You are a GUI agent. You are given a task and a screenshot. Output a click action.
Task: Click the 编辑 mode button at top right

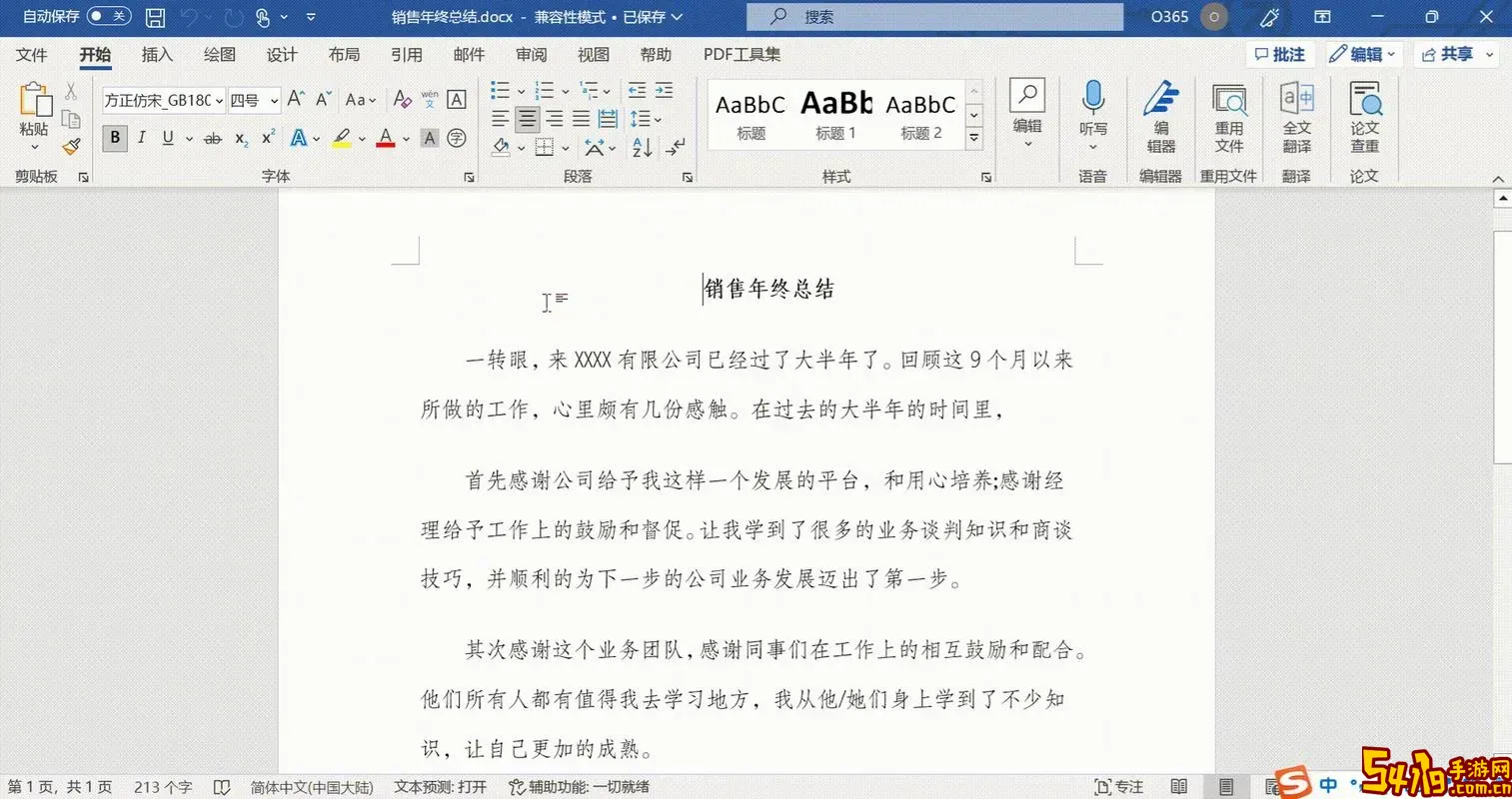click(1363, 54)
